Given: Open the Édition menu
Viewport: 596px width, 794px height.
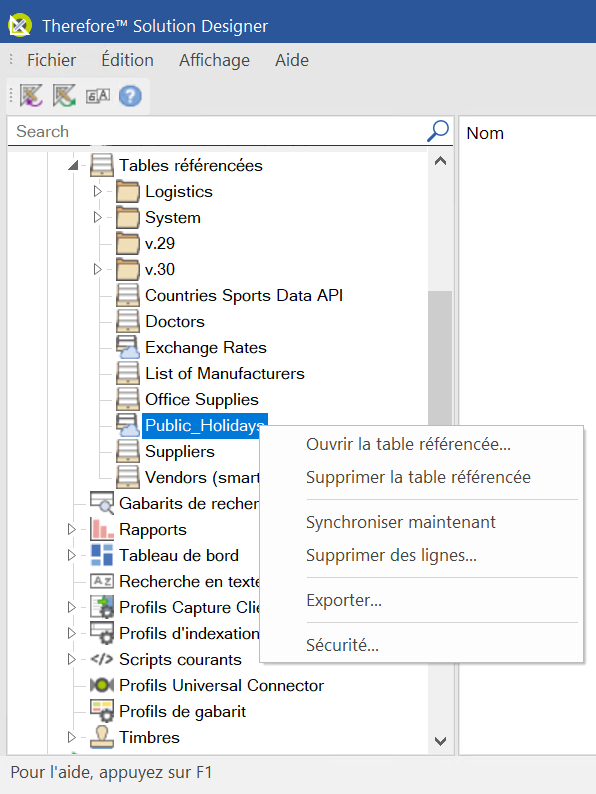Looking at the screenshot, I should coord(127,60).
